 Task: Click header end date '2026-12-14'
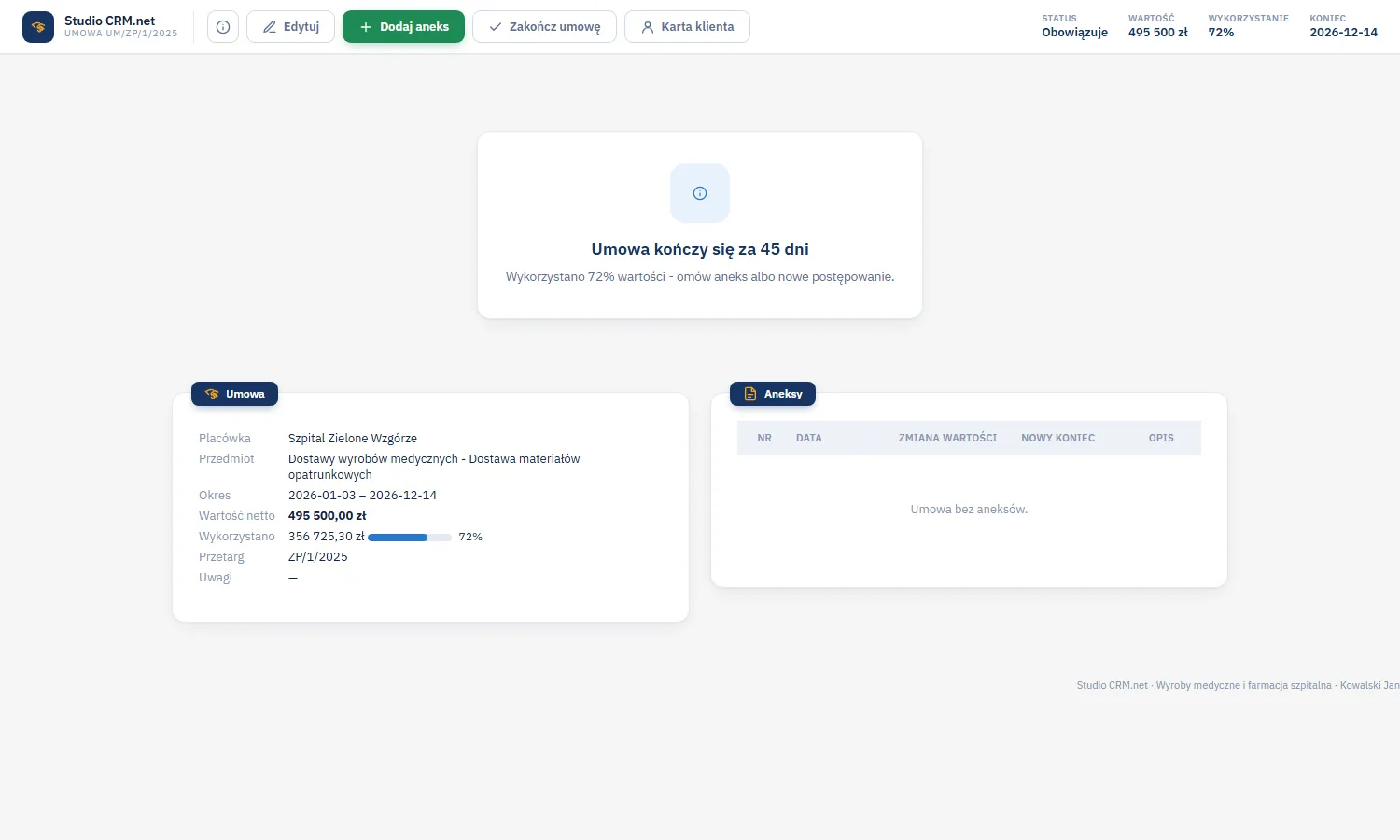(x=1343, y=33)
